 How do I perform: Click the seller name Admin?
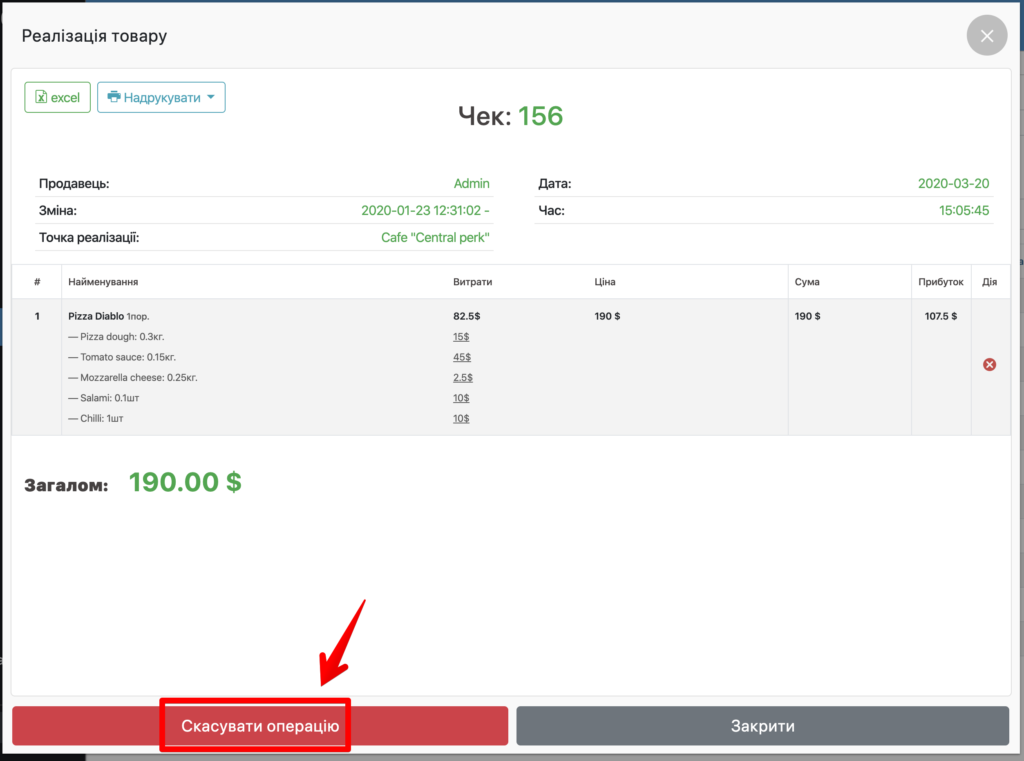pyautogui.click(x=471, y=184)
